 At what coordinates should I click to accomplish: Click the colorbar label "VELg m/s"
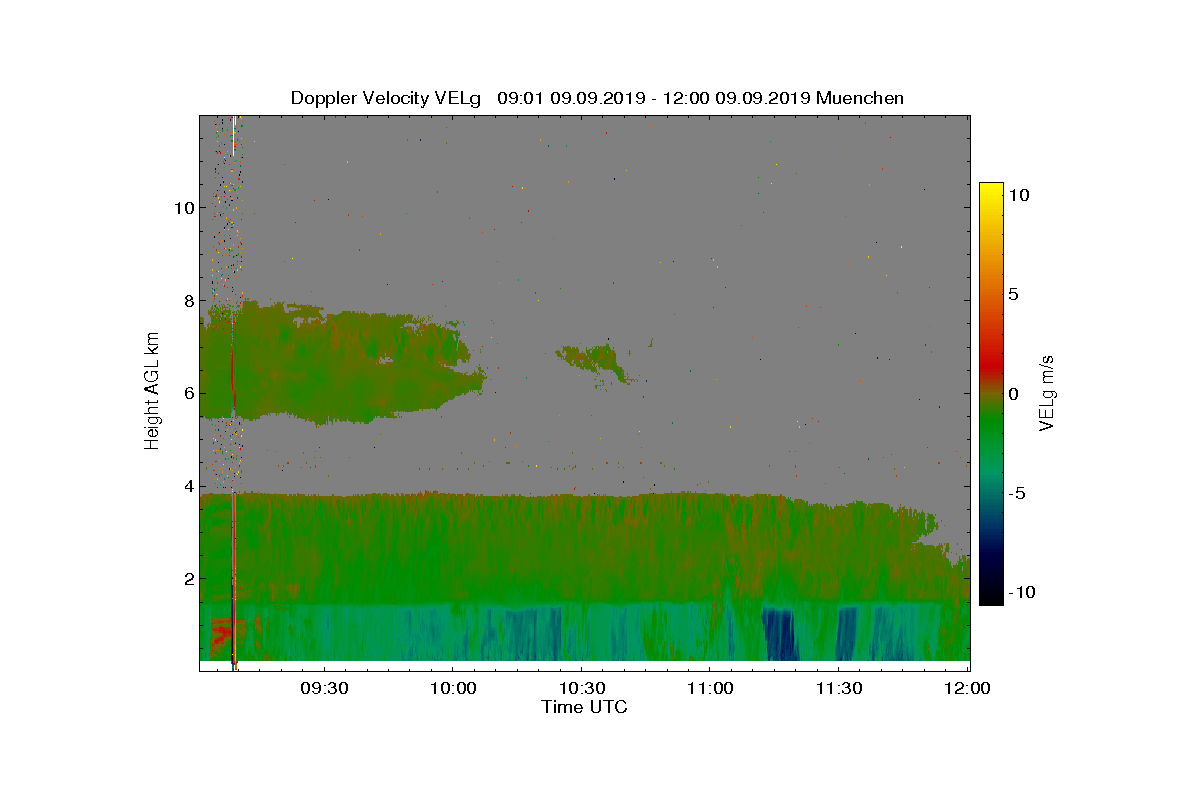point(1048,393)
